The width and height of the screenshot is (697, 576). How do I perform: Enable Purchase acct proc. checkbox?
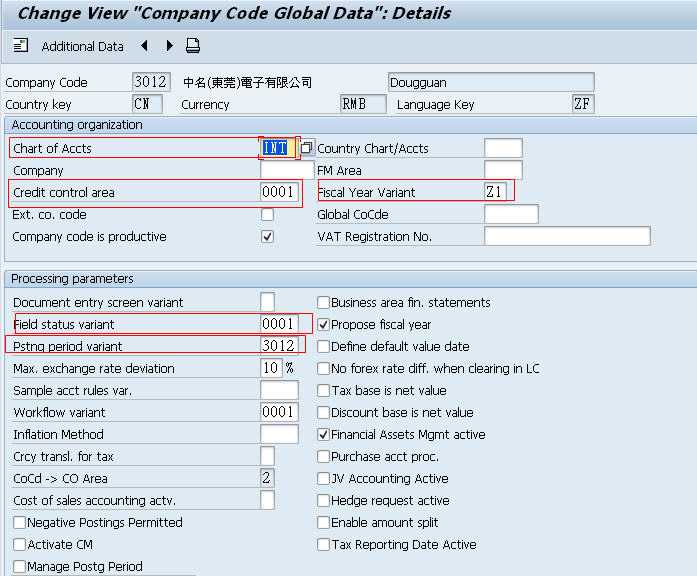coord(324,456)
